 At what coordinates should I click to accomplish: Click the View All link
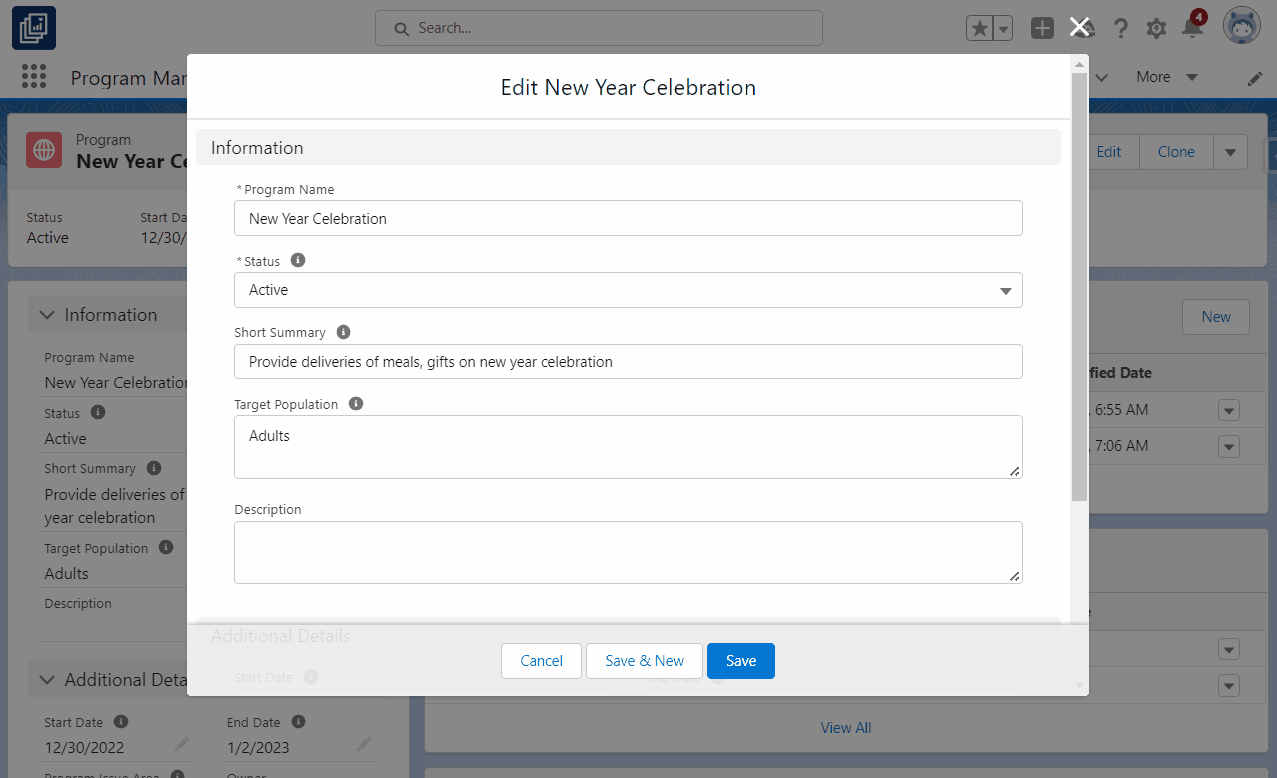[845, 727]
